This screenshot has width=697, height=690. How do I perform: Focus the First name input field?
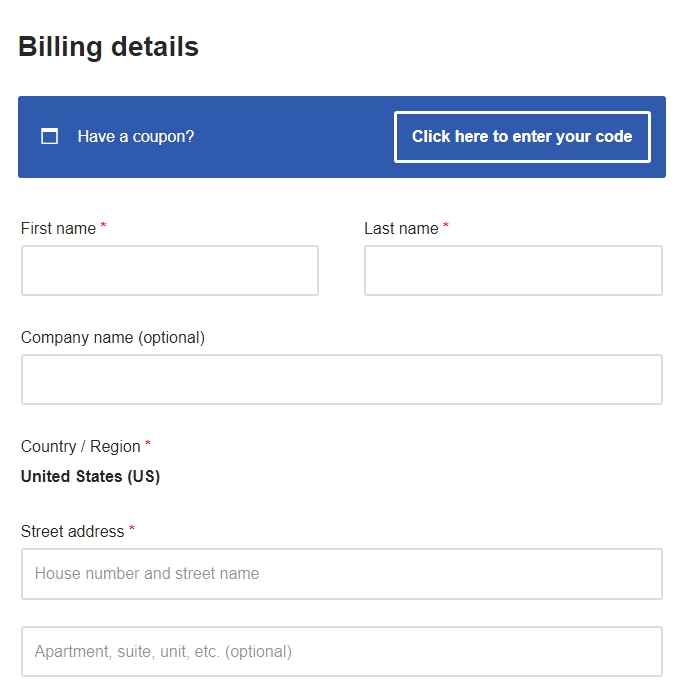pos(170,270)
